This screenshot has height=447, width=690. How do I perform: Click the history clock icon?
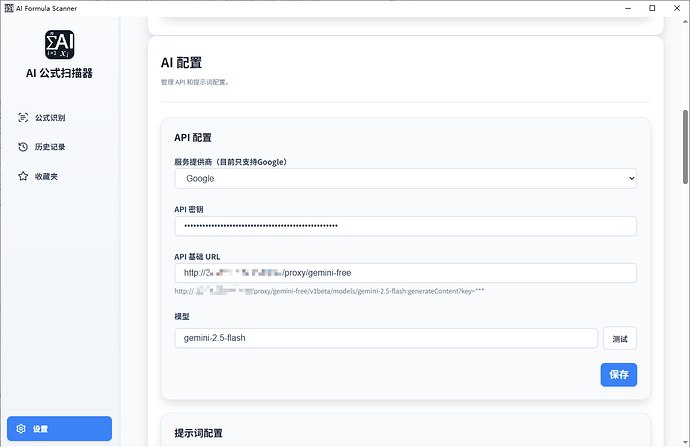(x=23, y=147)
